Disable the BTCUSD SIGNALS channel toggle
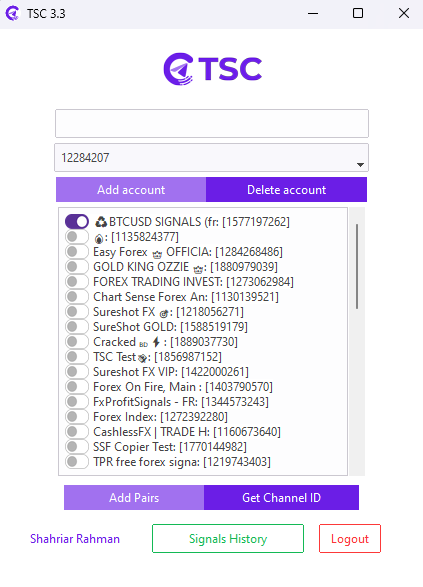 [77, 222]
